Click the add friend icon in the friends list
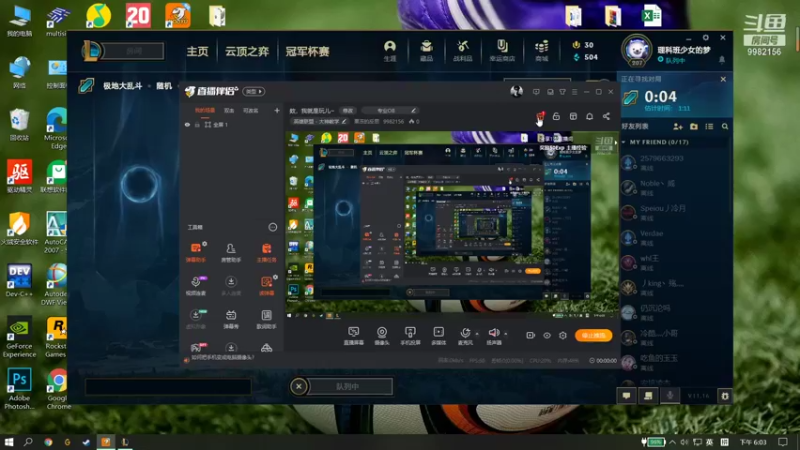The image size is (800, 450). coord(678,126)
